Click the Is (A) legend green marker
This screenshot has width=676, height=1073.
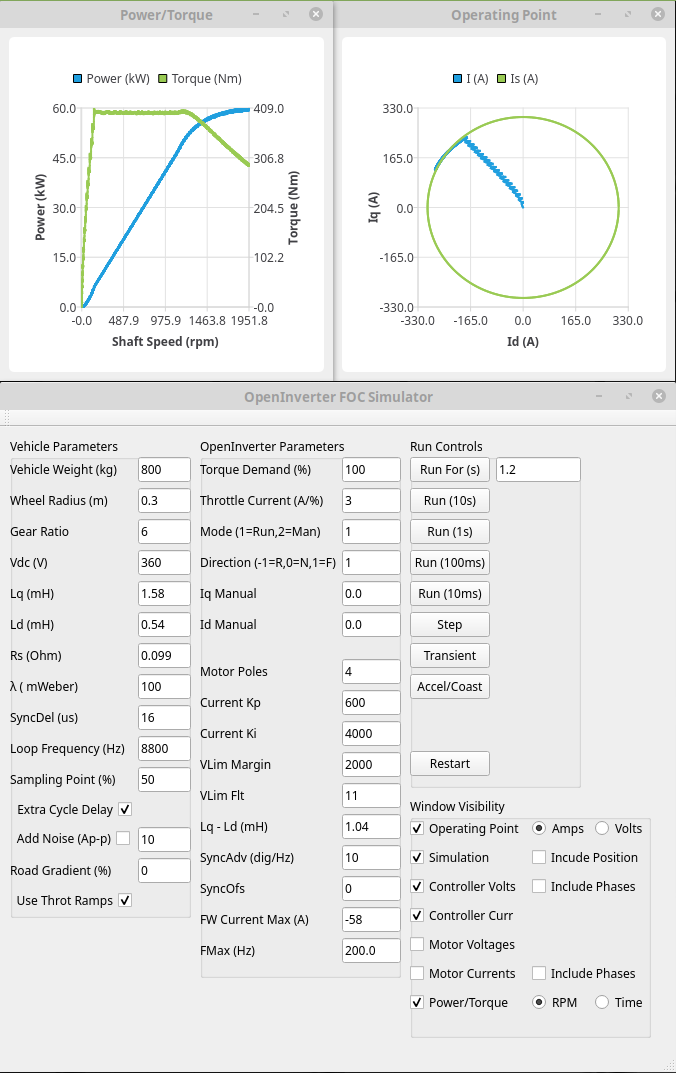(502, 79)
